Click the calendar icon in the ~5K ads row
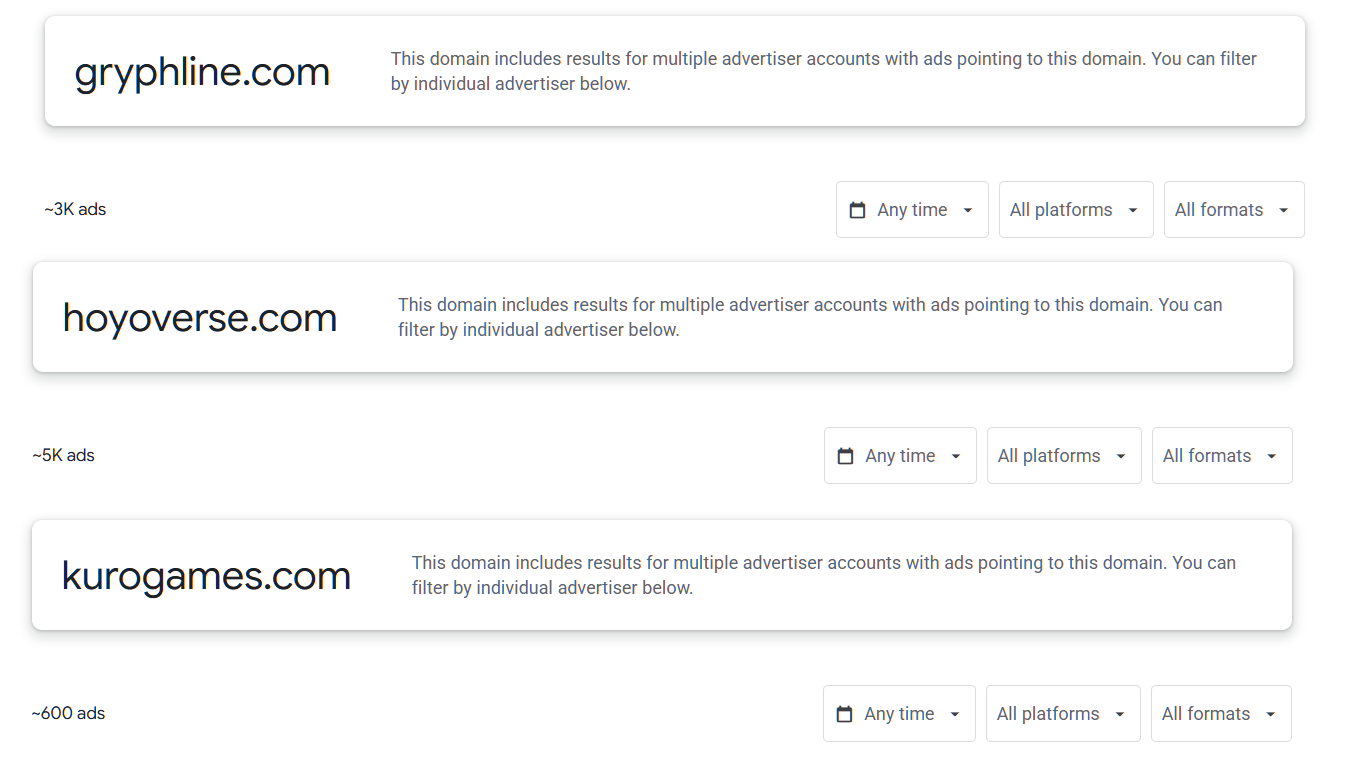1362x759 pixels. point(845,456)
